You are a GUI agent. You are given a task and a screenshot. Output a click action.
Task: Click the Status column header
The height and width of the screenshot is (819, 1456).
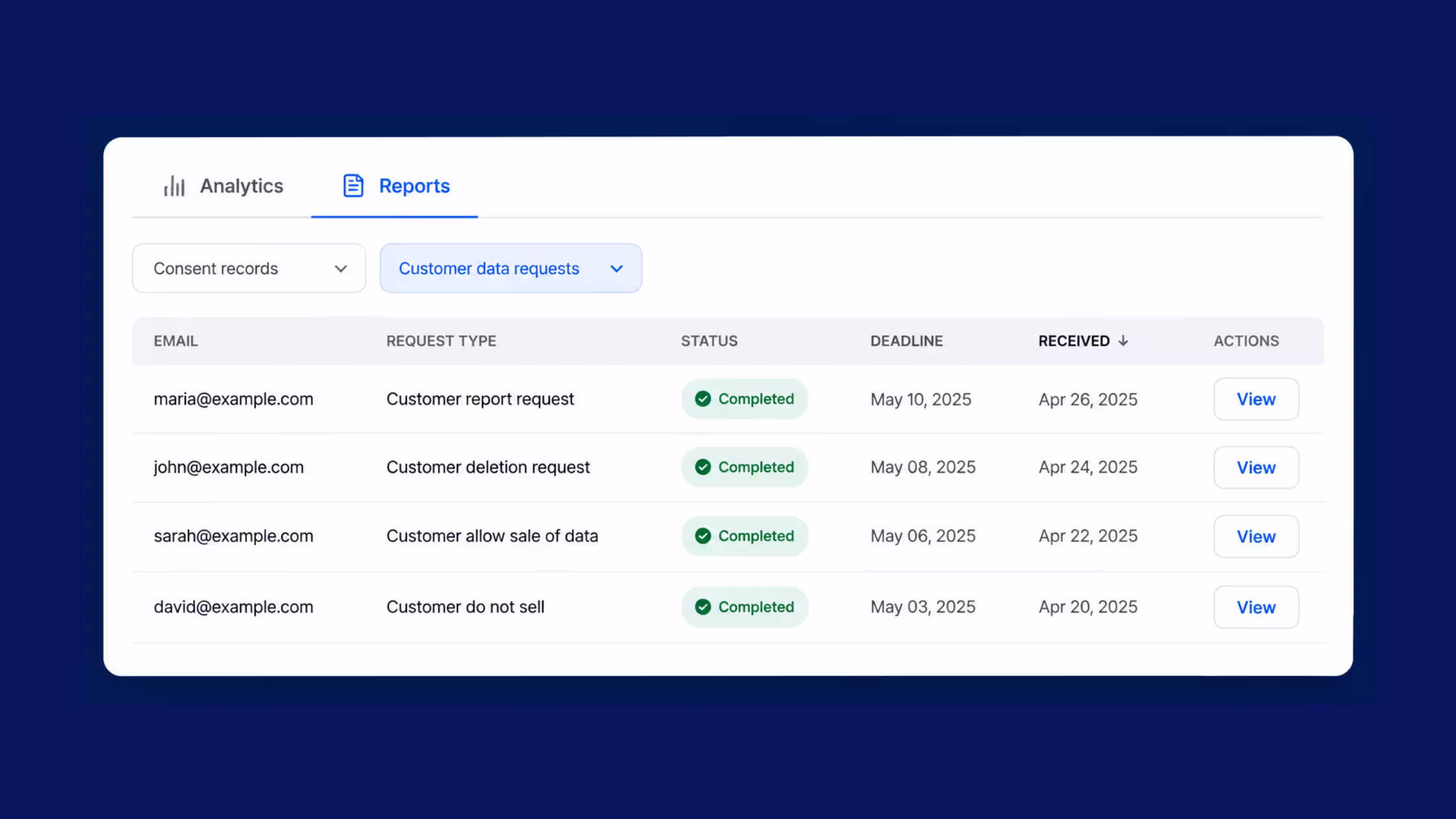coord(709,341)
